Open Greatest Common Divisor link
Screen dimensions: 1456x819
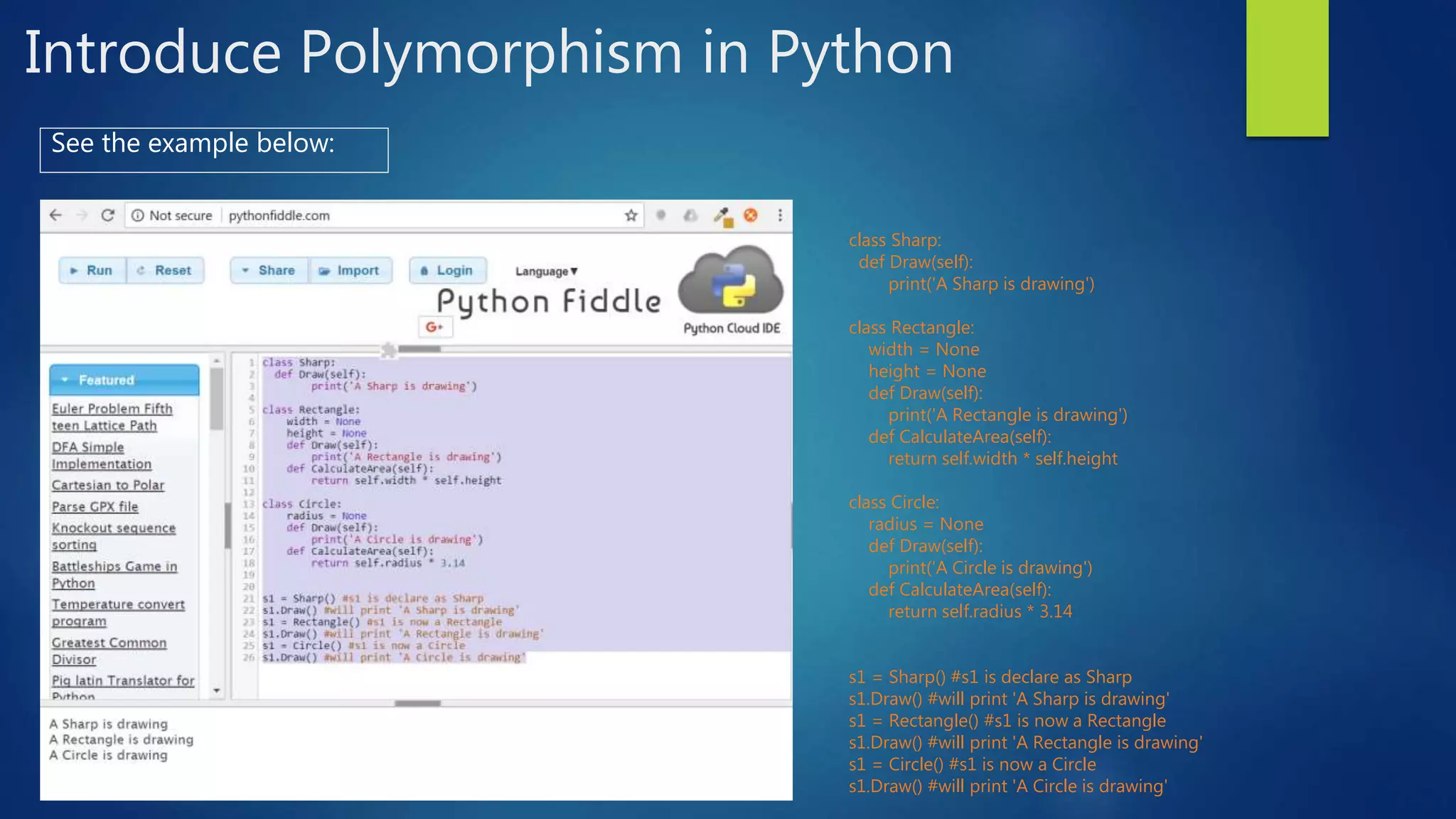tap(109, 651)
